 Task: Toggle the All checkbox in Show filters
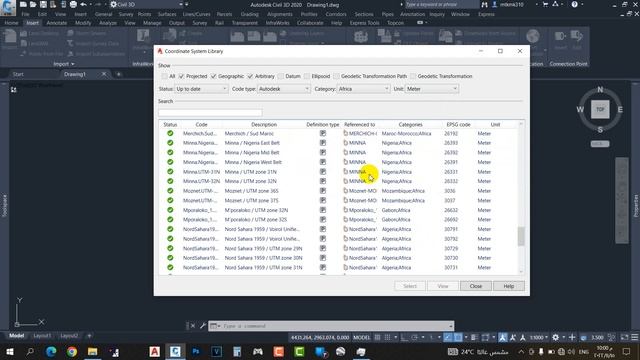164,76
